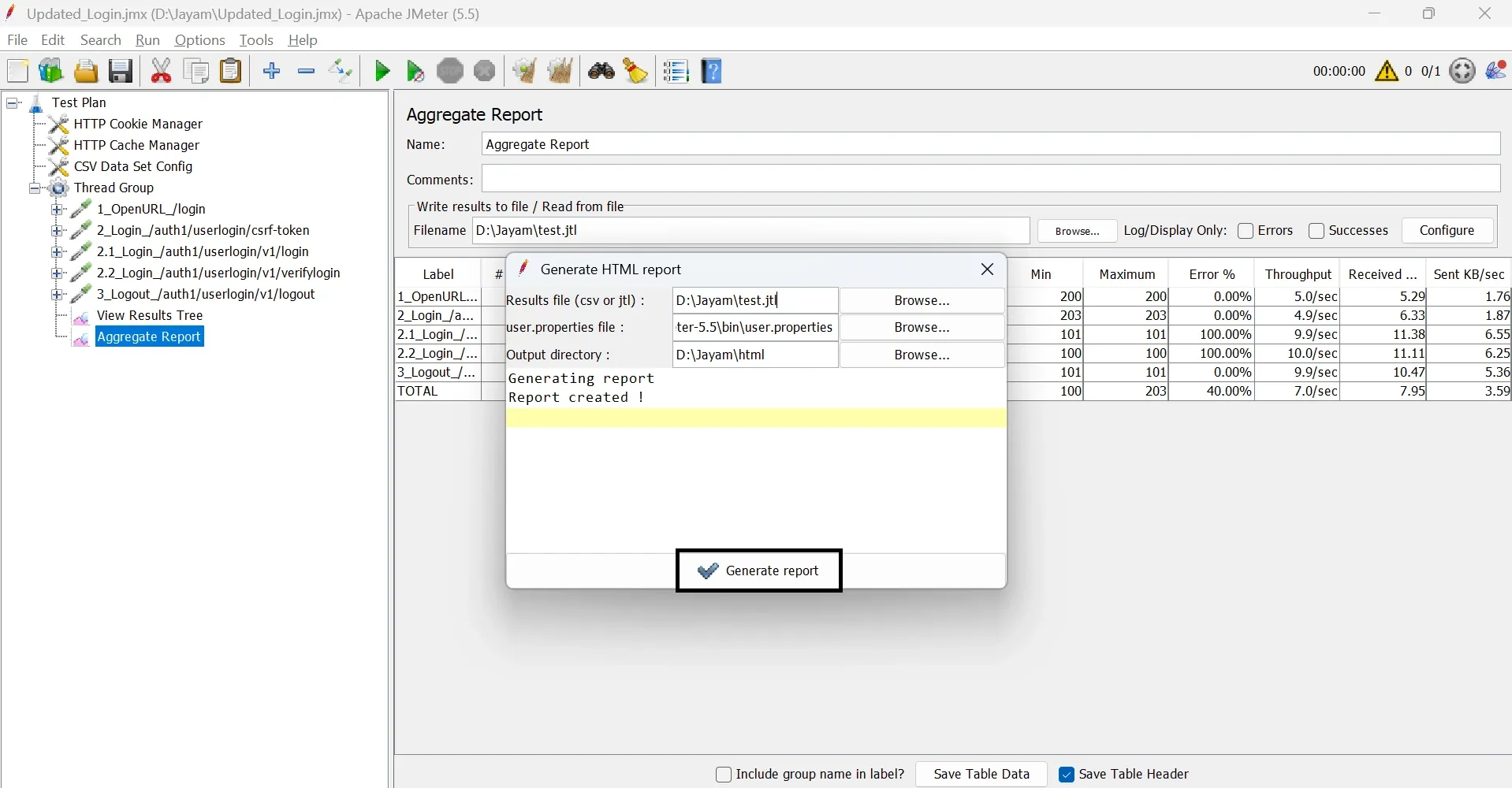This screenshot has width=1512, height=788.
Task: Click the JMeter feather icon at top right
Action: (1495, 71)
